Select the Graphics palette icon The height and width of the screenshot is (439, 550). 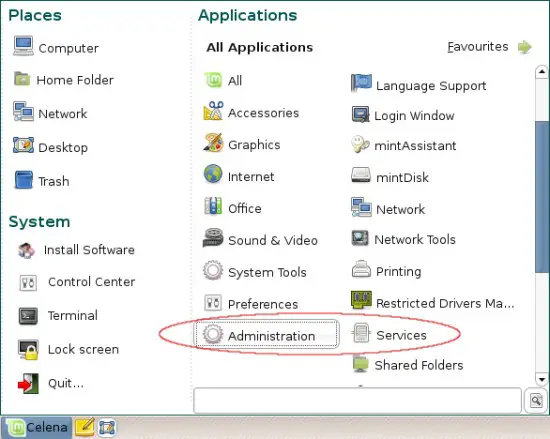(x=213, y=143)
